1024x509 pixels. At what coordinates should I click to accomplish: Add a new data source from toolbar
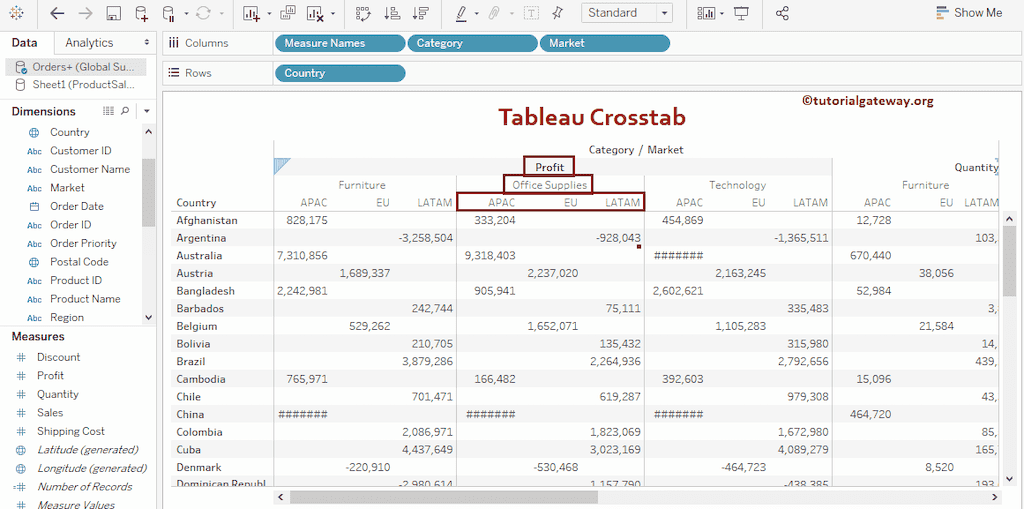141,13
